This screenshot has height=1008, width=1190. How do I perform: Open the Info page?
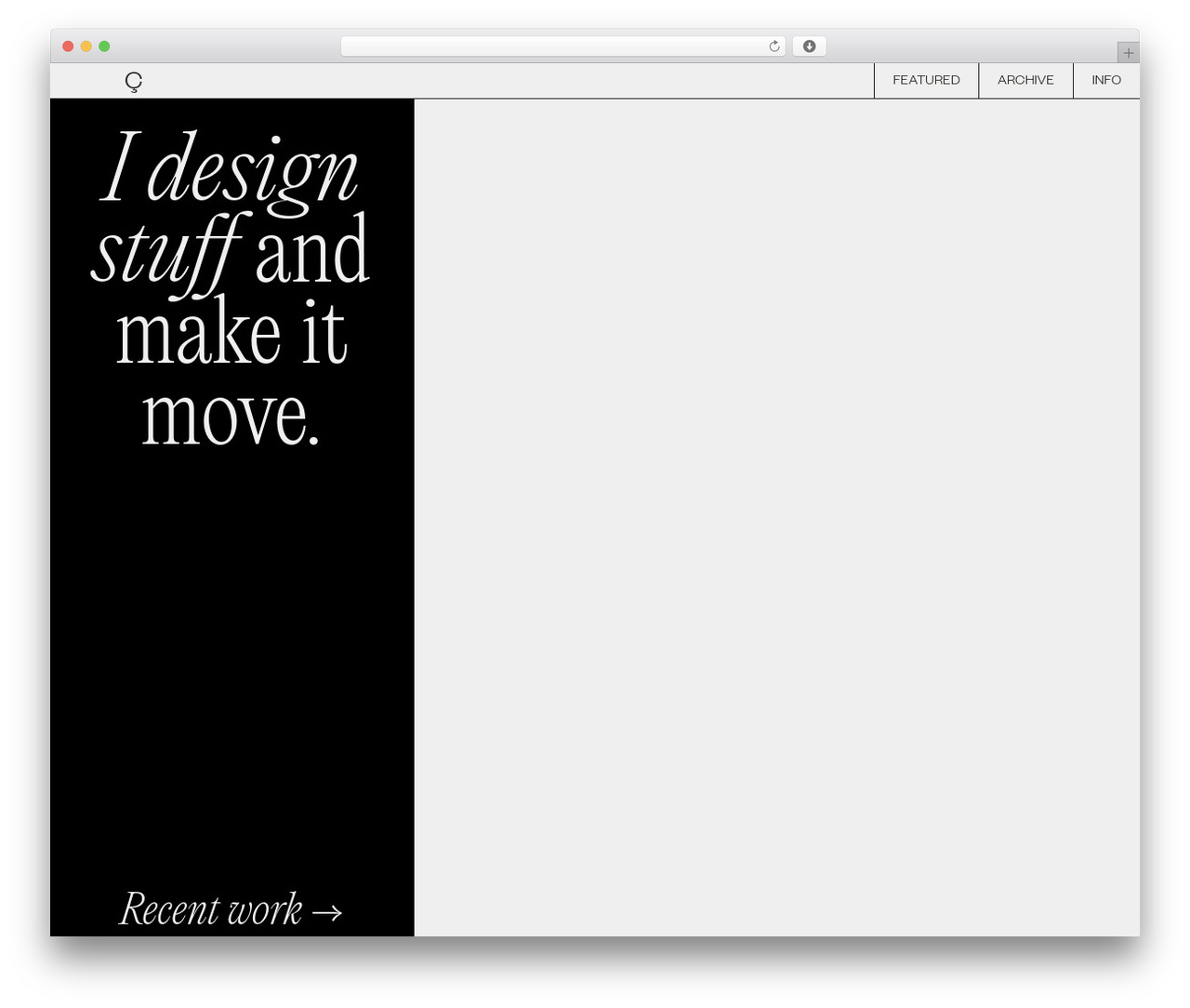[1106, 80]
